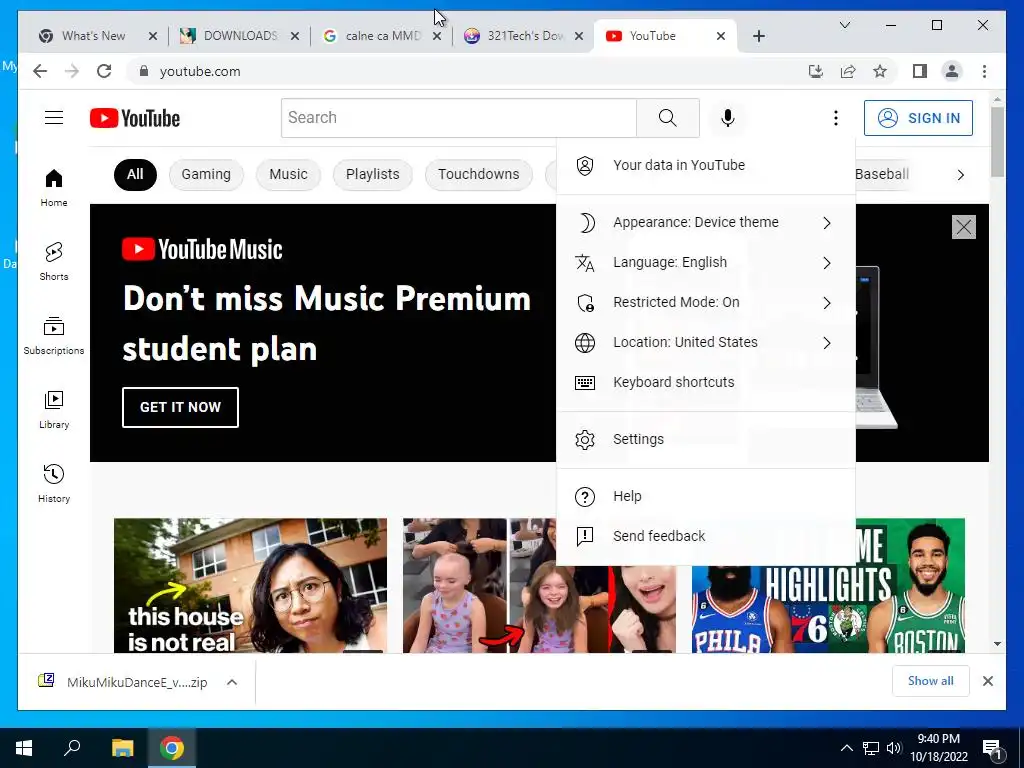
Task: Open Chrome side panel
Action: pos(920,71)
